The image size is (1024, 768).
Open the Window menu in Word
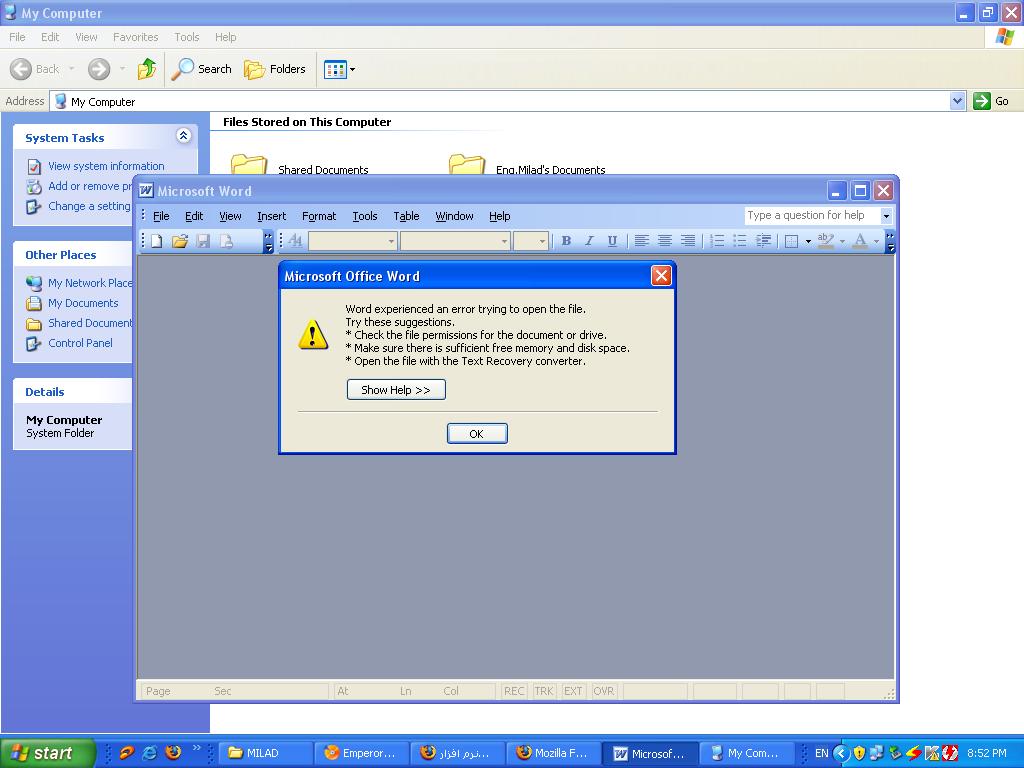pos(455,216)
